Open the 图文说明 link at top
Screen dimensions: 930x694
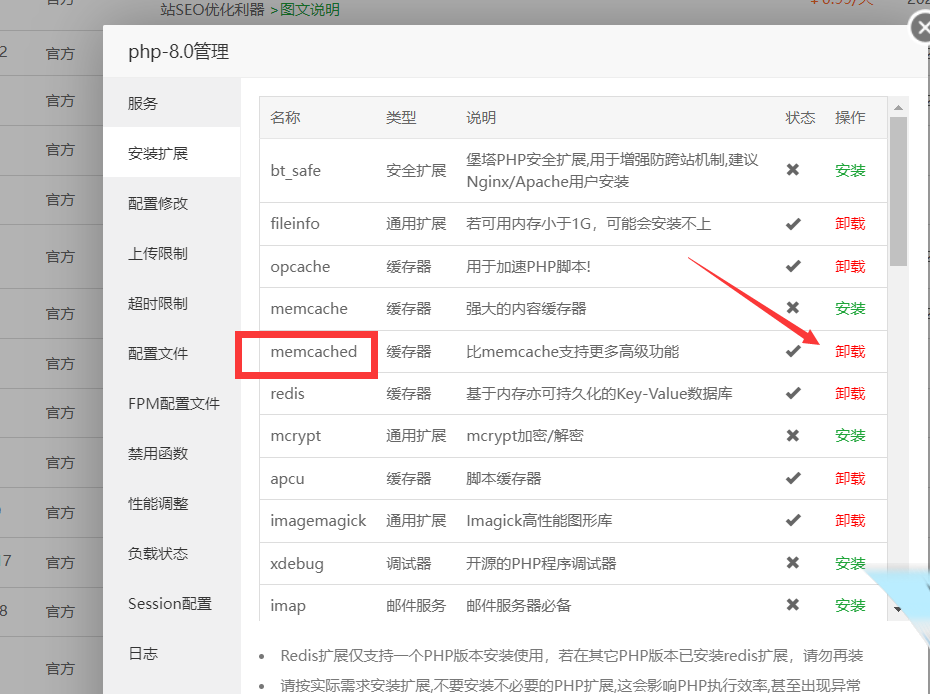[311, 10]
